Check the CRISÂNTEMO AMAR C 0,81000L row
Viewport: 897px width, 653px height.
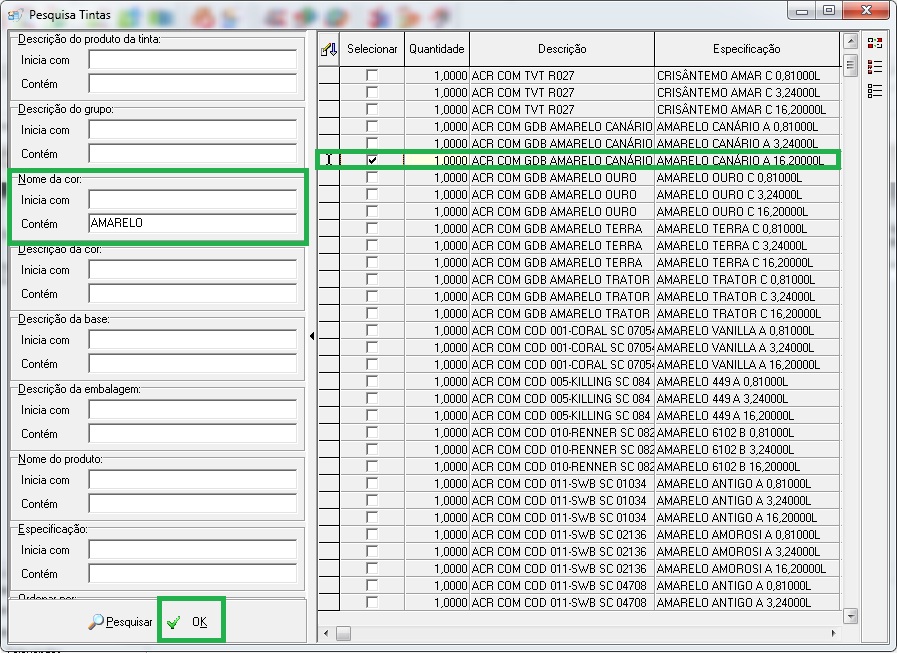click(x=372, y=75)
